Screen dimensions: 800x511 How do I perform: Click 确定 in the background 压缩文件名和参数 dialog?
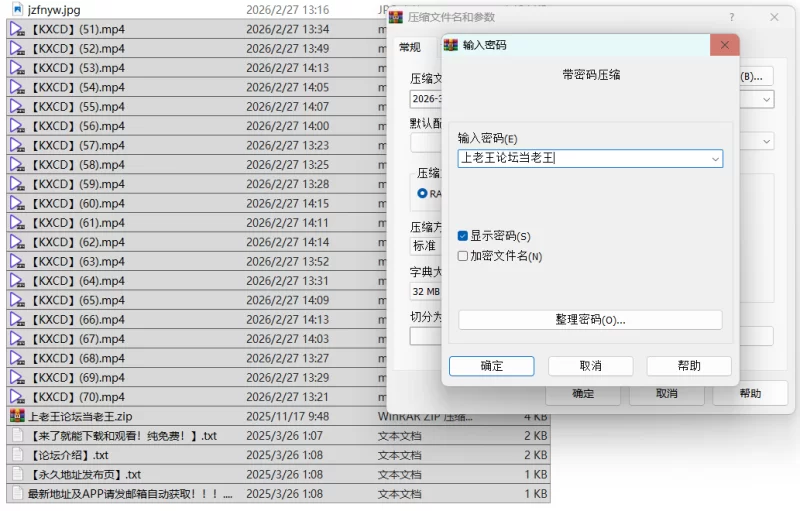[583, 394]
